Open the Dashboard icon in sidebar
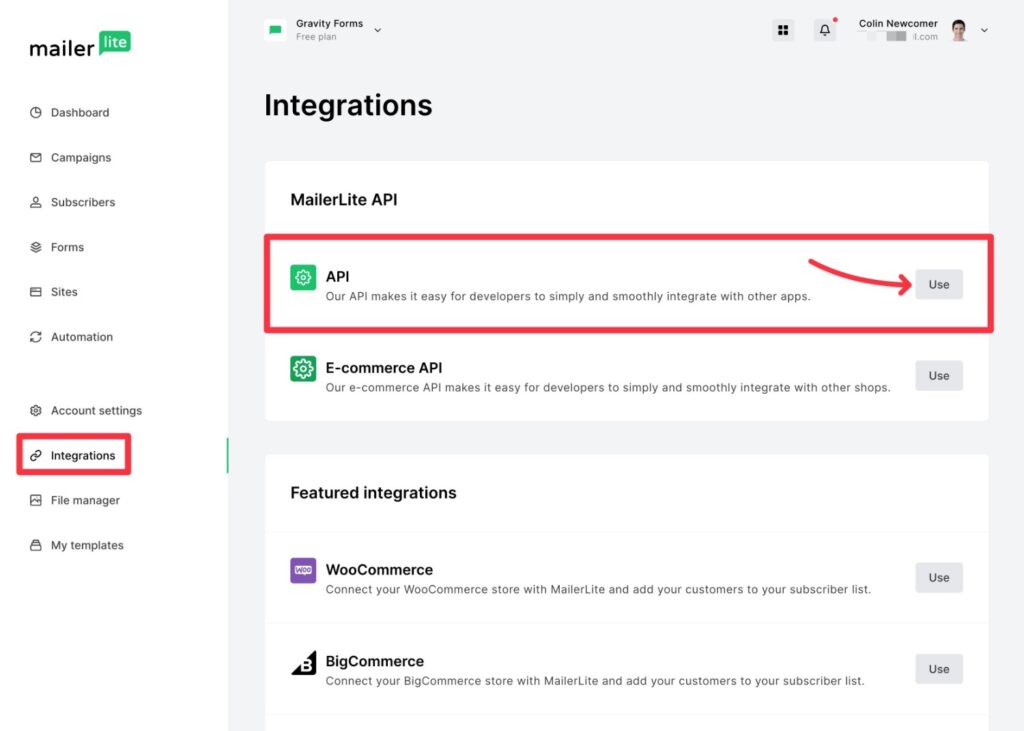Screen dimensions: 1024x731 click(x=36, y=112)
